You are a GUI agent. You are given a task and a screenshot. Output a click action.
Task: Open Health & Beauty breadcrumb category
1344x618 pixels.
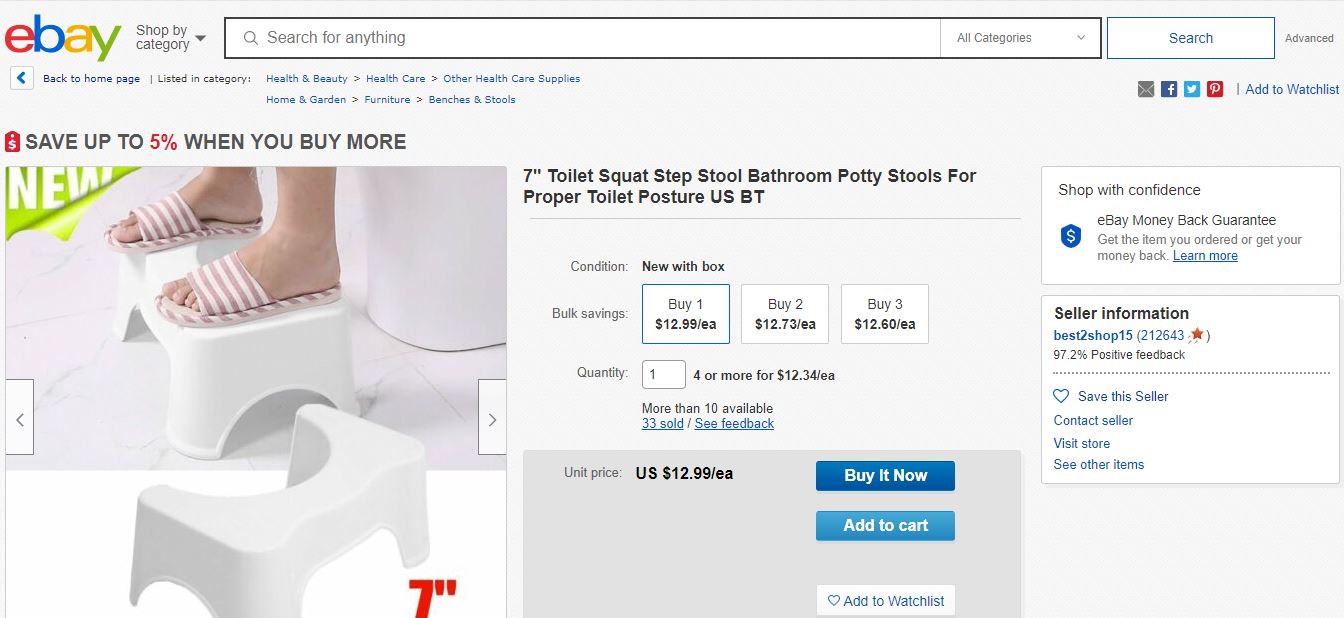[307, 78]
